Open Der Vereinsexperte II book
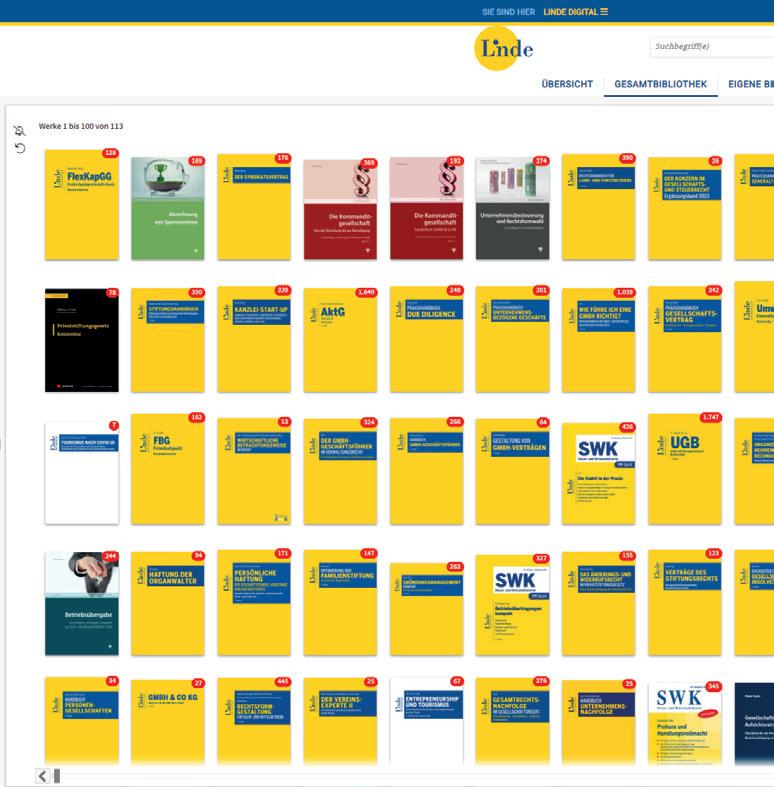Image resolution: width=774 pixels, height=787 pixels. (340, 721)
